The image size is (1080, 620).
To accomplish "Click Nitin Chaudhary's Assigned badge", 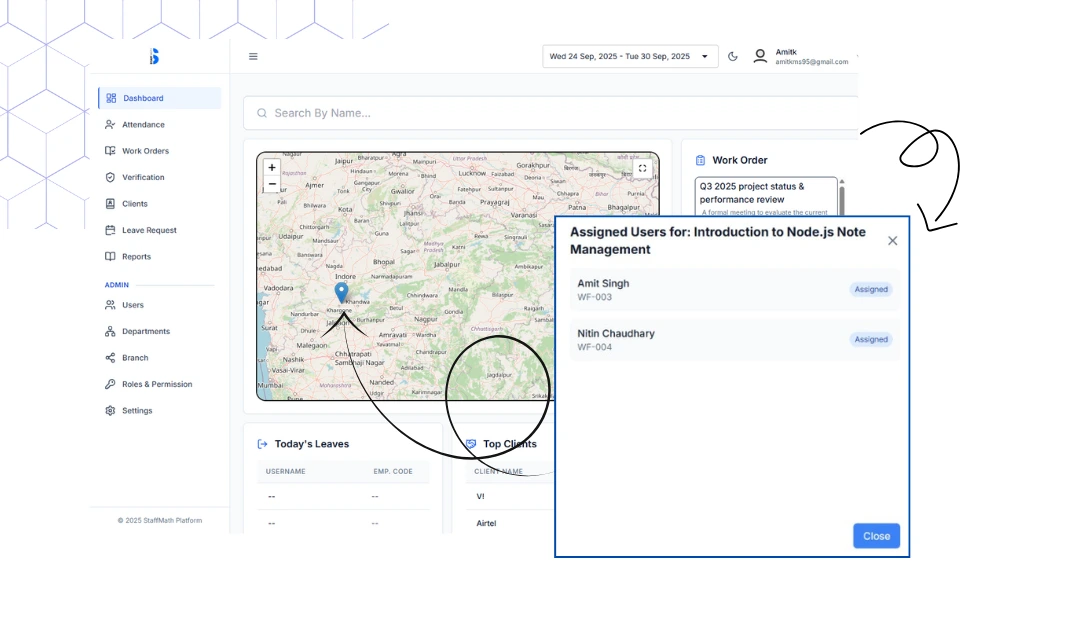I will click(871, 340).
